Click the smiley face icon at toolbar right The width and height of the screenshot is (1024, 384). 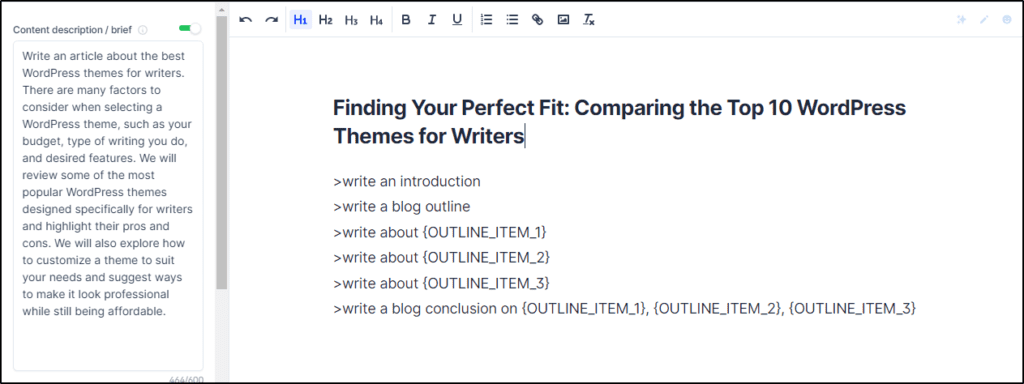1007,20
